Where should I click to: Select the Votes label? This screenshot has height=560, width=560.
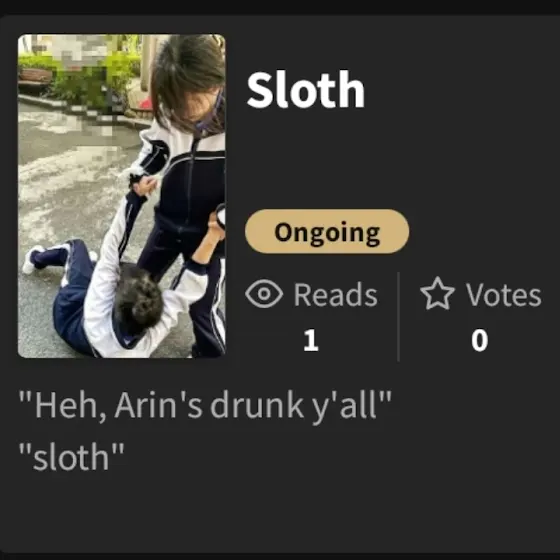coord(504,295)
